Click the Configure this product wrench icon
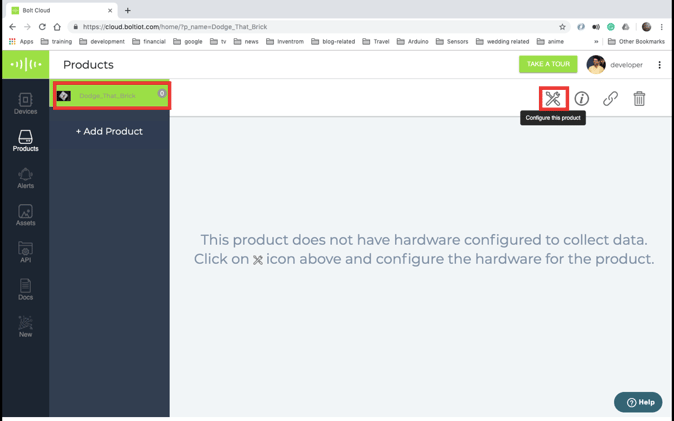674x421 pixels. [x=553, y=99]
